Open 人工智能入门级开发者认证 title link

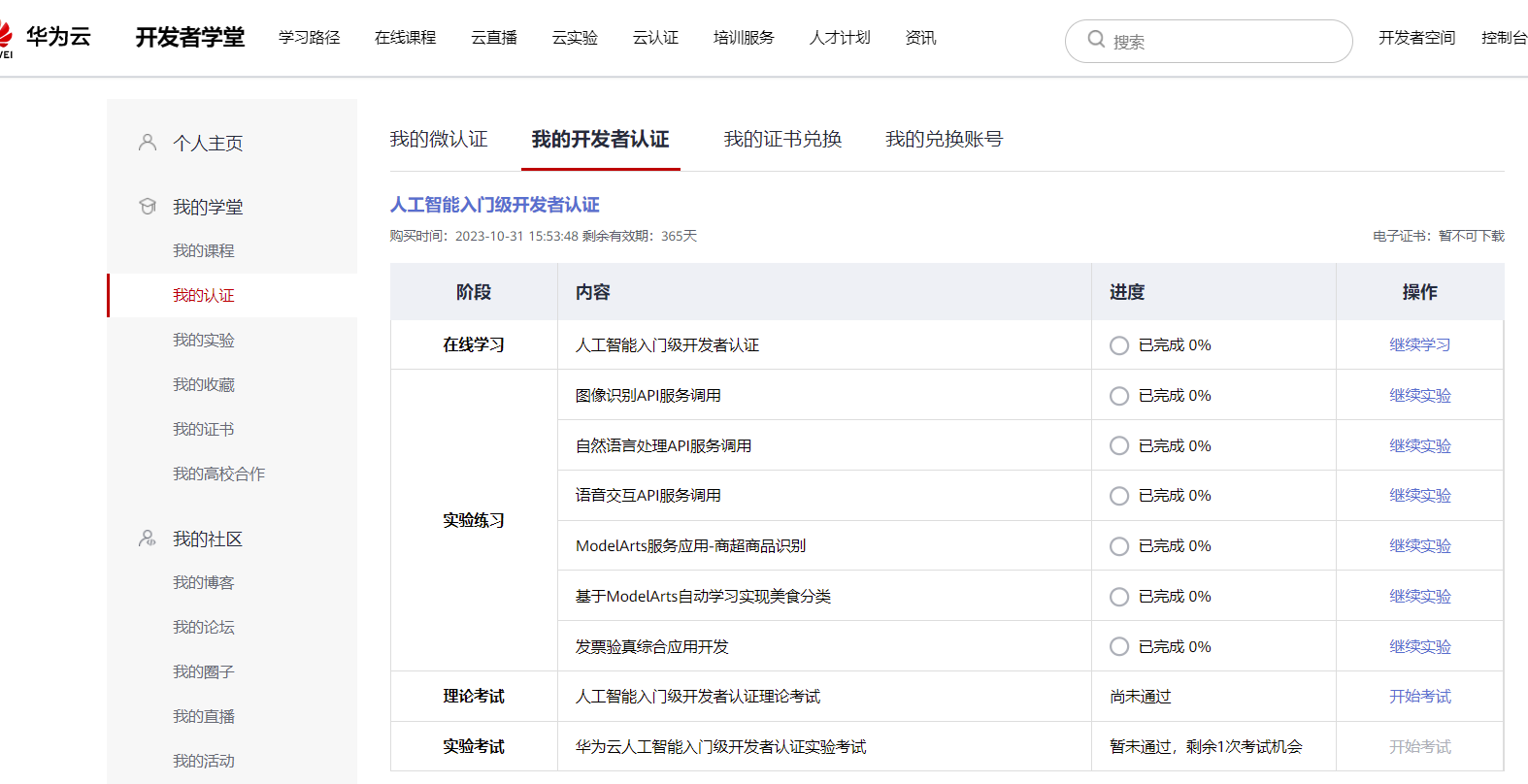(x=494, y=205)
